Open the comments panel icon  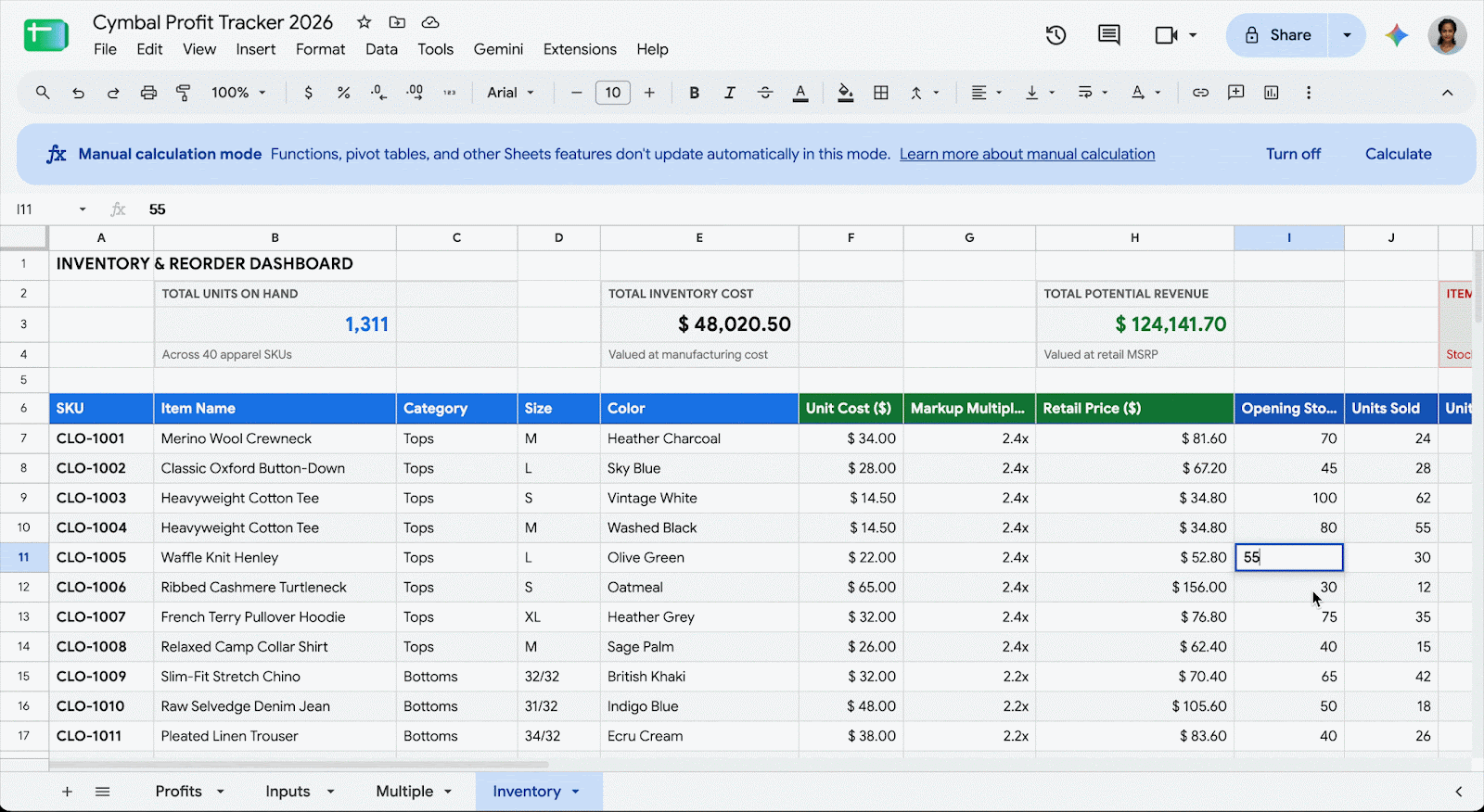tap(1108, 35)
